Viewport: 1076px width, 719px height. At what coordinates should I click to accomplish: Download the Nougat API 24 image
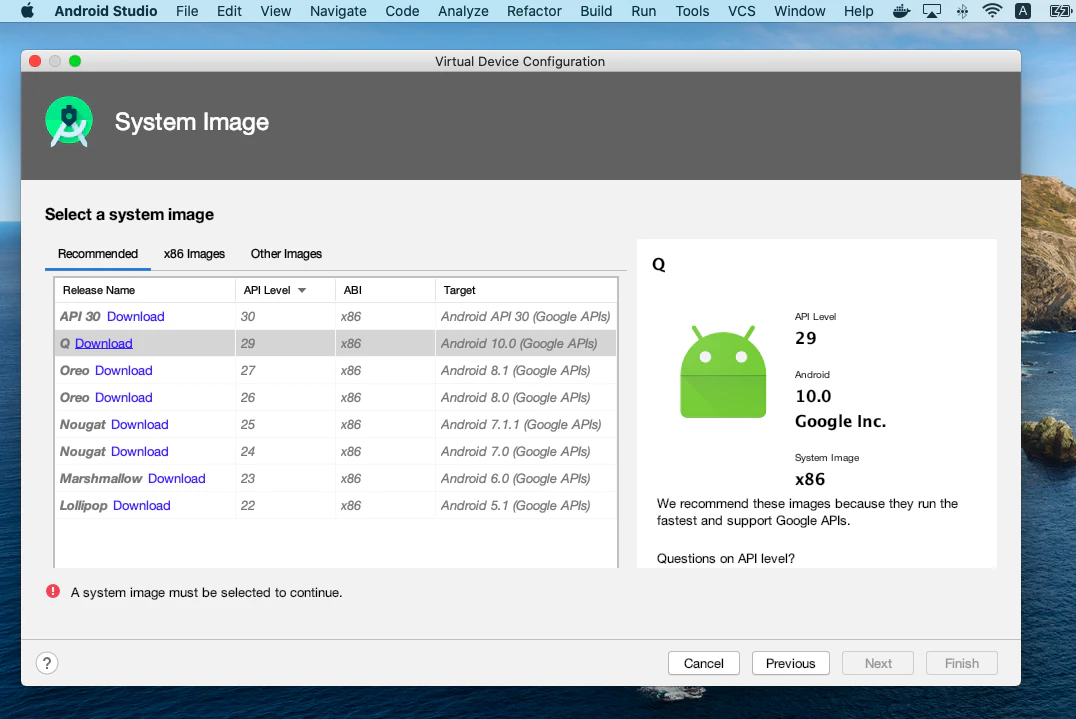coord(139,451)
